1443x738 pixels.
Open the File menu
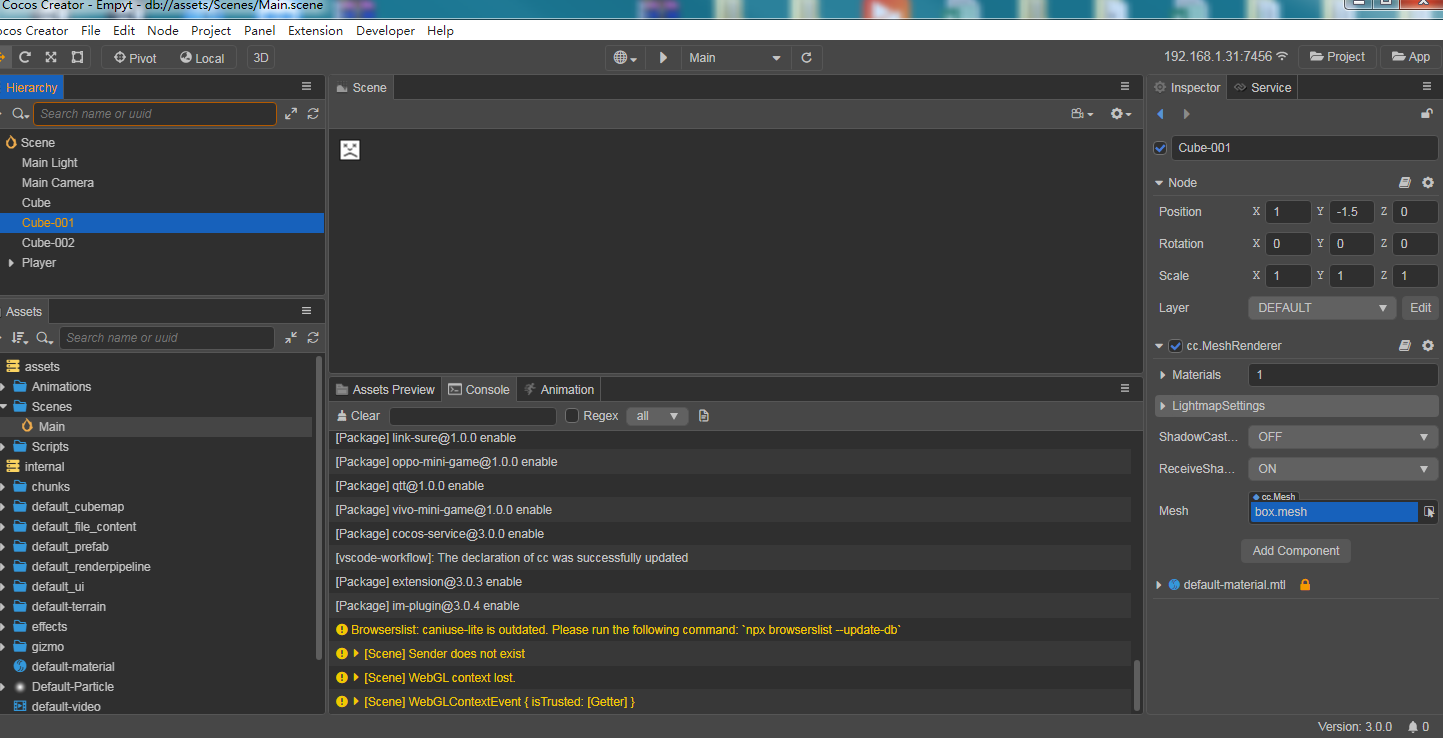point(91,31)
